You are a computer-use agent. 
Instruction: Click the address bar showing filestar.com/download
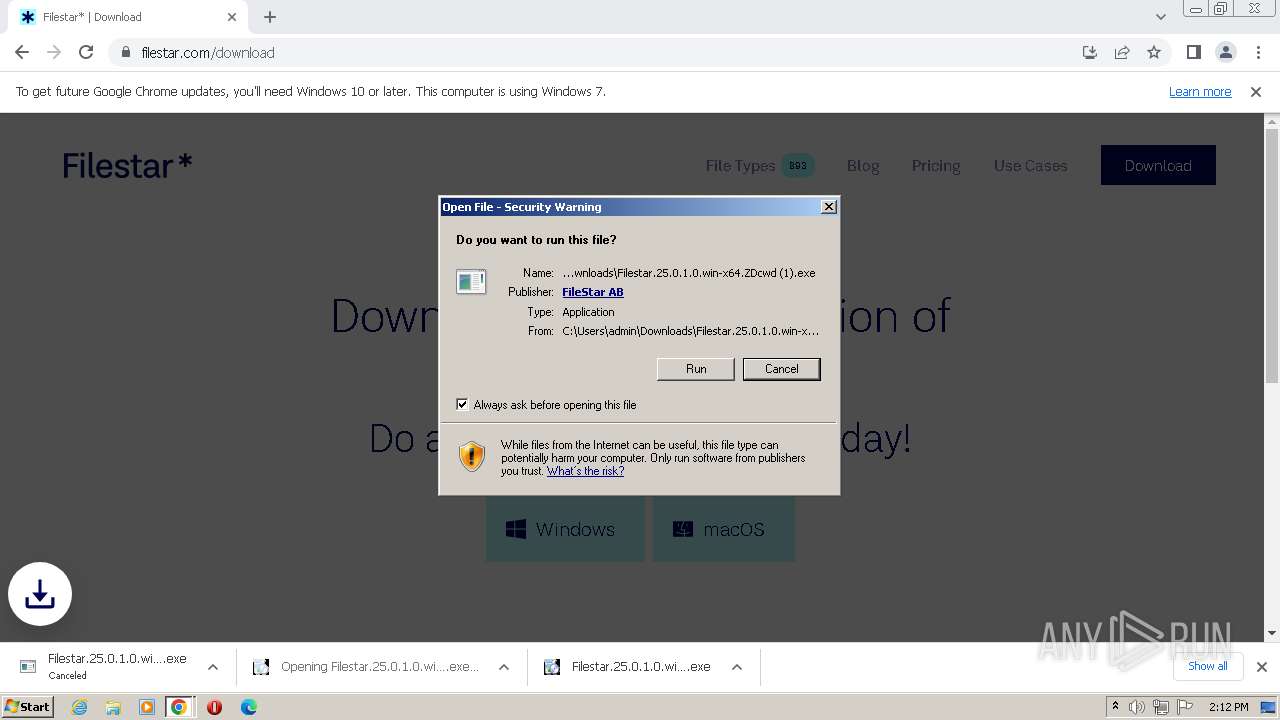[600, 52]
